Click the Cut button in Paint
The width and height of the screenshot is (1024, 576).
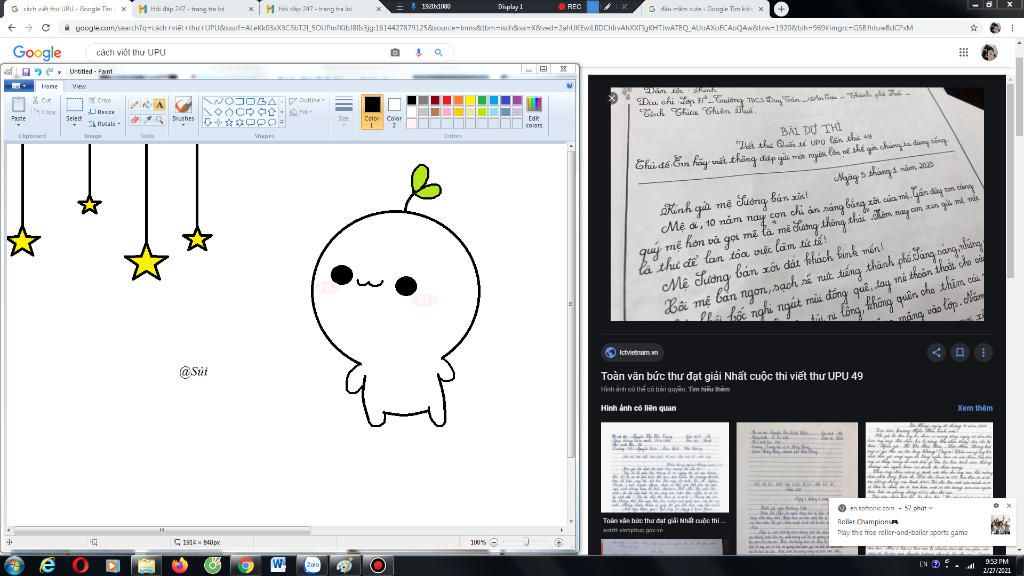pos(42,101)
